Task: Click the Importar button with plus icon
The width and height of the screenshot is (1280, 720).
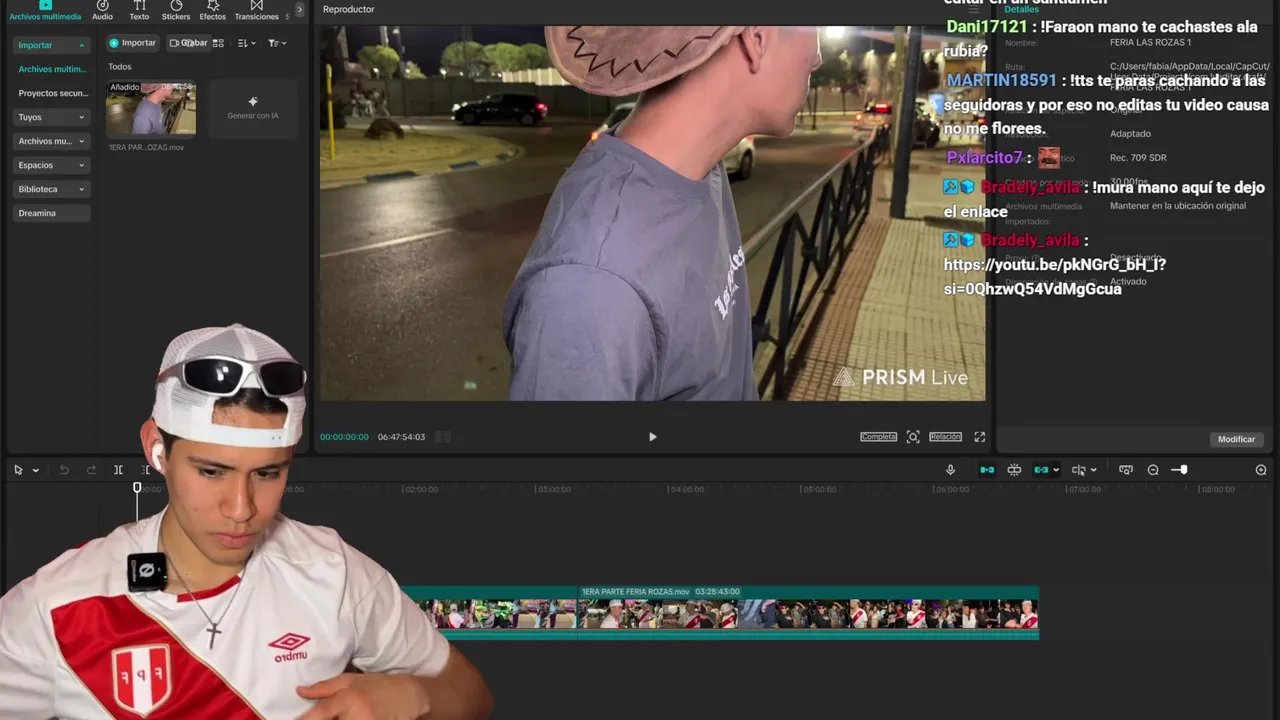Action: [133, 43]
